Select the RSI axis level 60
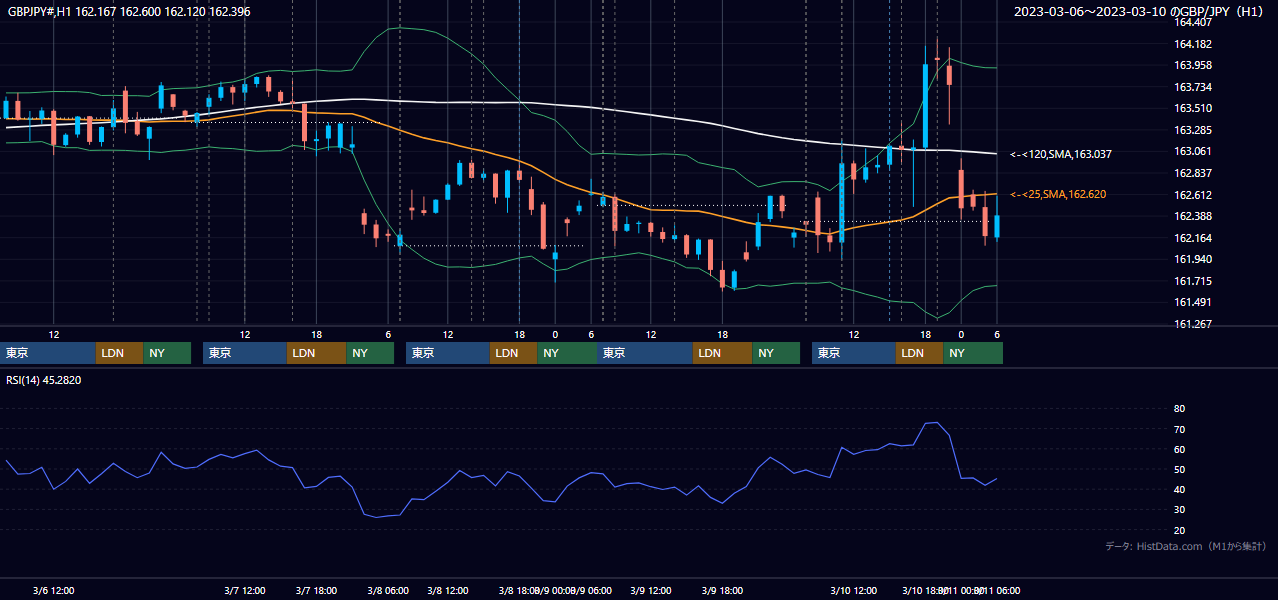The image size is (1278, 600). tap(1179, 449)
